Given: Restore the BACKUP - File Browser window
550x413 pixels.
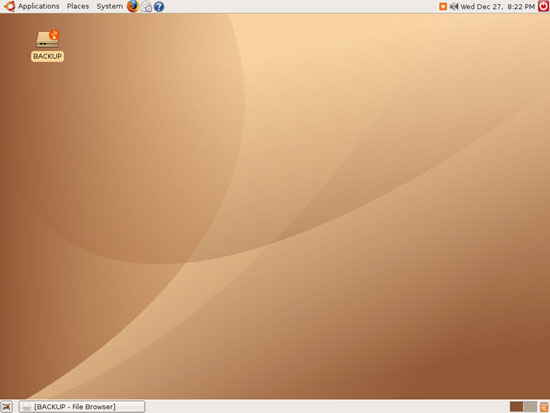Looking at the screenshot, I should coord(82,407).
